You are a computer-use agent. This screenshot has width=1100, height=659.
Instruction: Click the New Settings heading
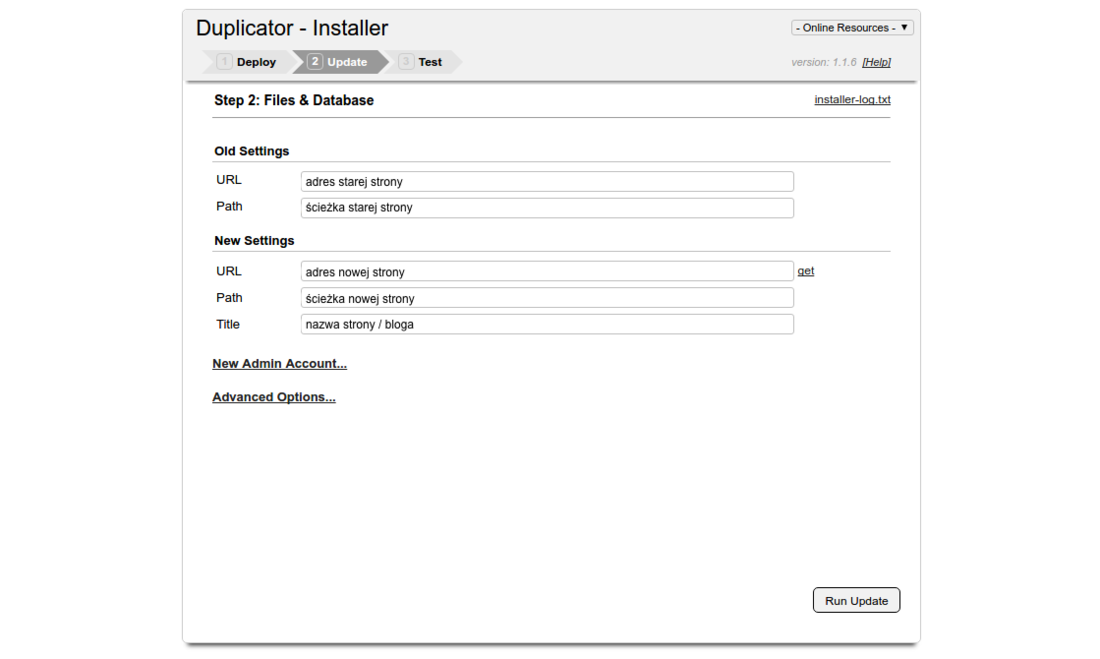point(254,241)
